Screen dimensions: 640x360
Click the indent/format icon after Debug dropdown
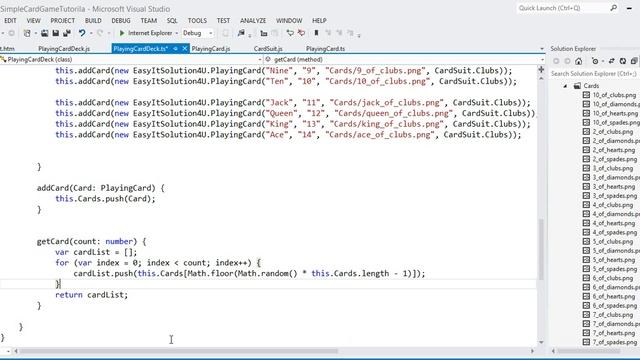264,33
